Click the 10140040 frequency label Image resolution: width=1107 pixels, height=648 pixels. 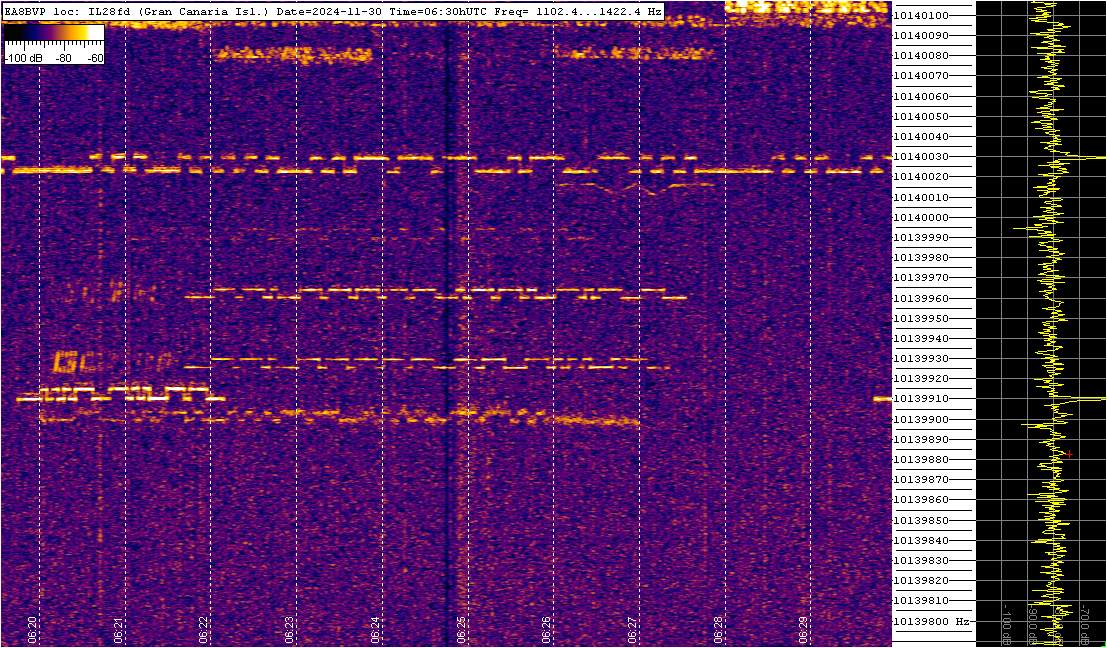(921, 136)
